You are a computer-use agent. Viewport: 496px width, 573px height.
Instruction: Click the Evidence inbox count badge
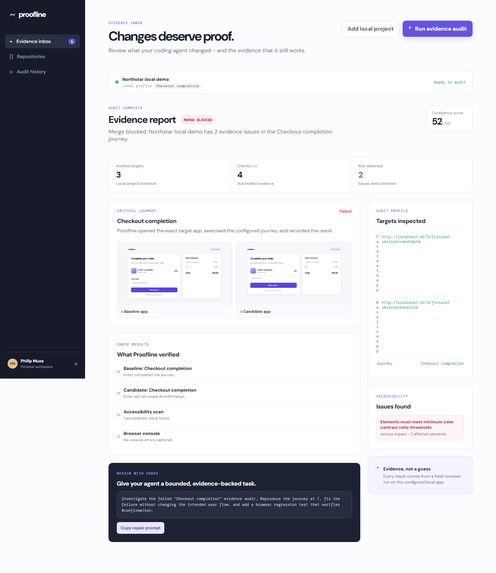72,41
